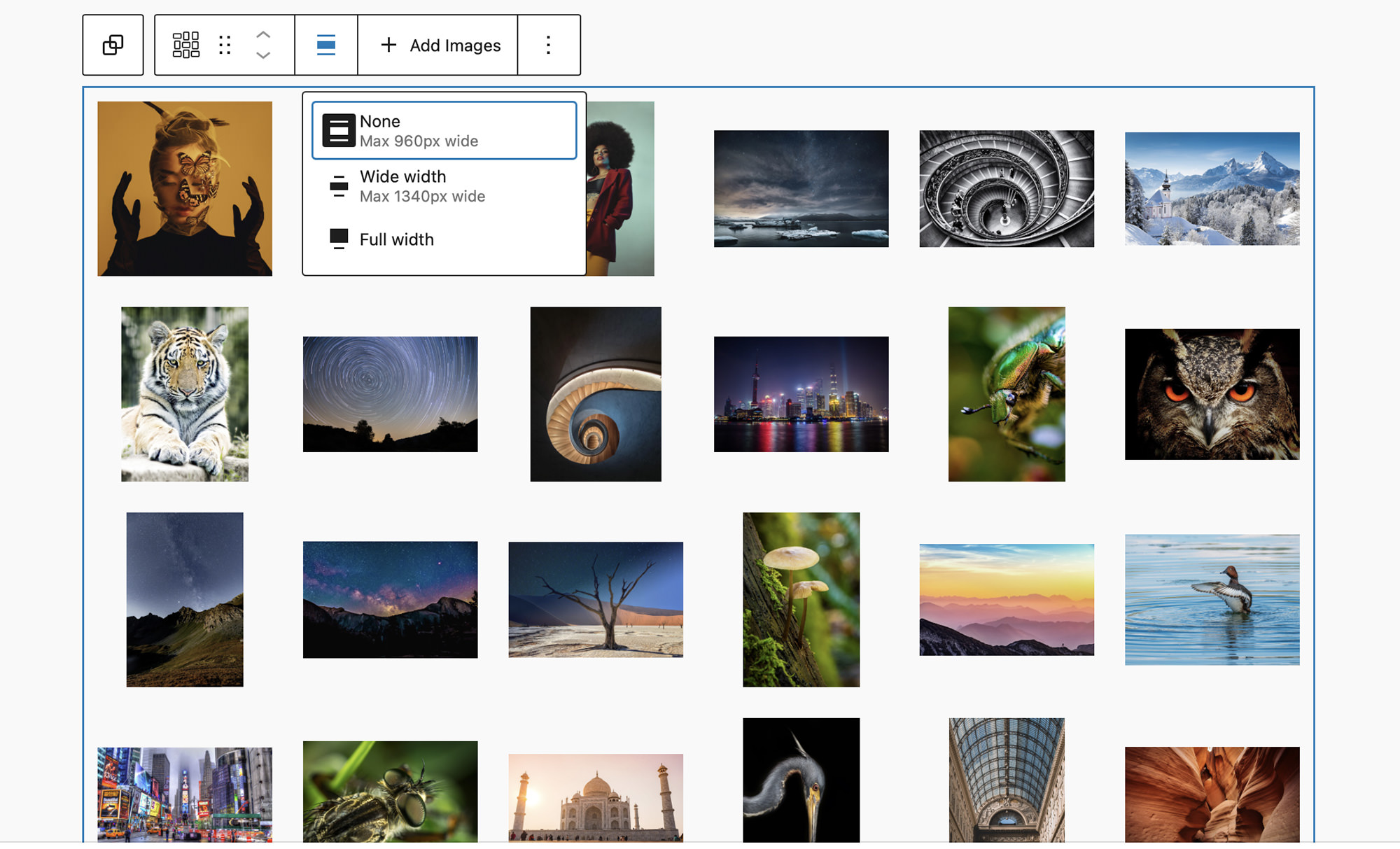Click the None alignment icon in the popup

(339, 130)
